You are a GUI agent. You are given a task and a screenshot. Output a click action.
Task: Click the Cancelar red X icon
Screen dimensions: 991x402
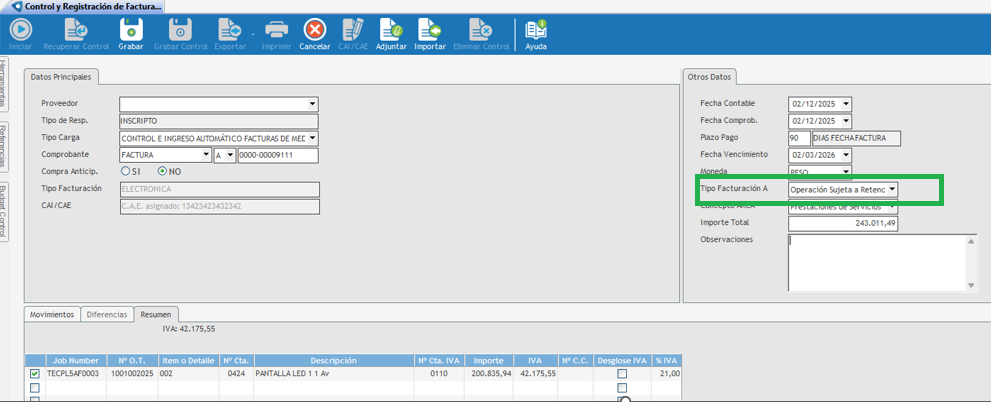click(x=314, y=32)
